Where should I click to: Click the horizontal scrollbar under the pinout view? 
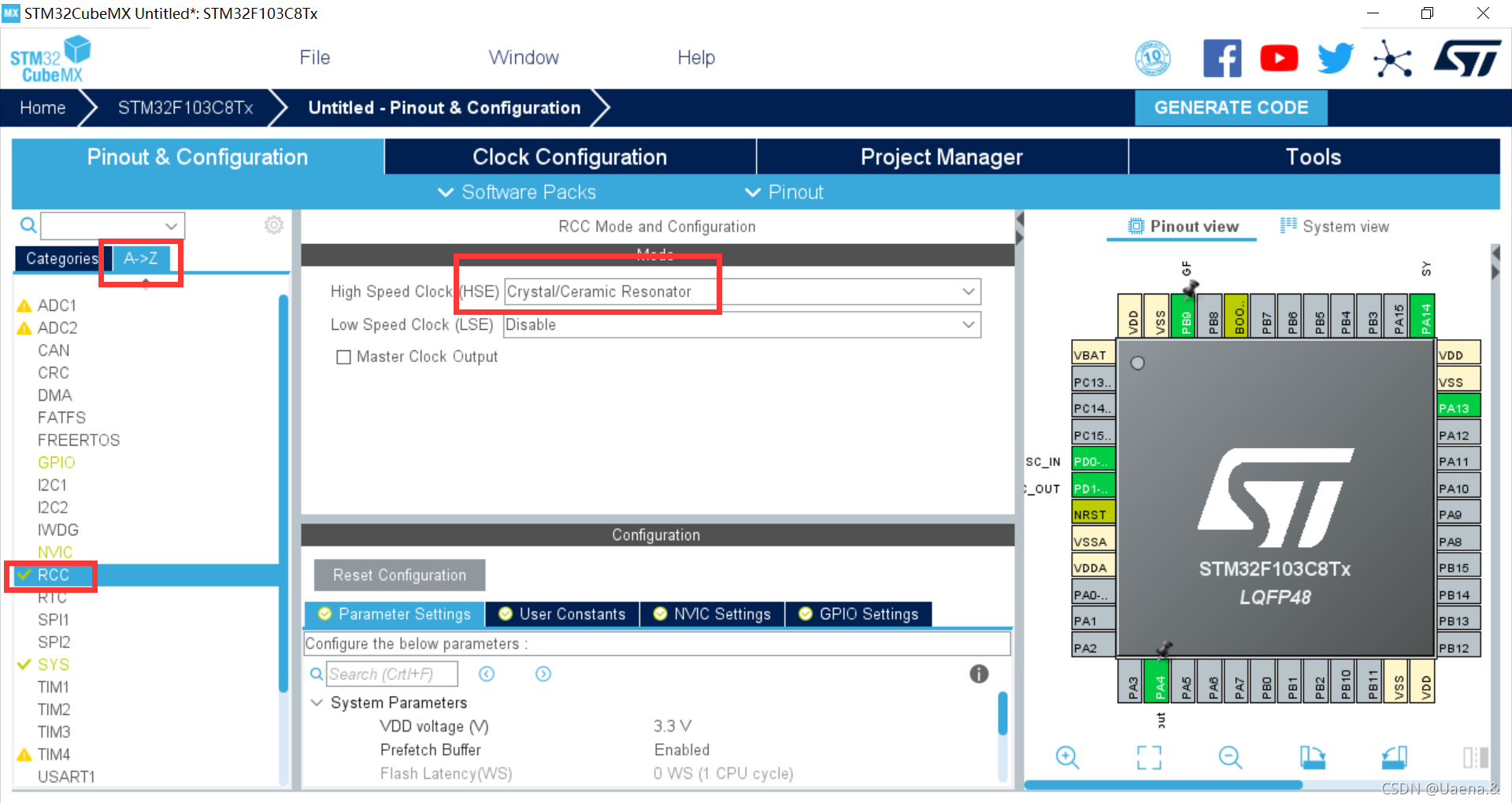tap(1164, 785)
